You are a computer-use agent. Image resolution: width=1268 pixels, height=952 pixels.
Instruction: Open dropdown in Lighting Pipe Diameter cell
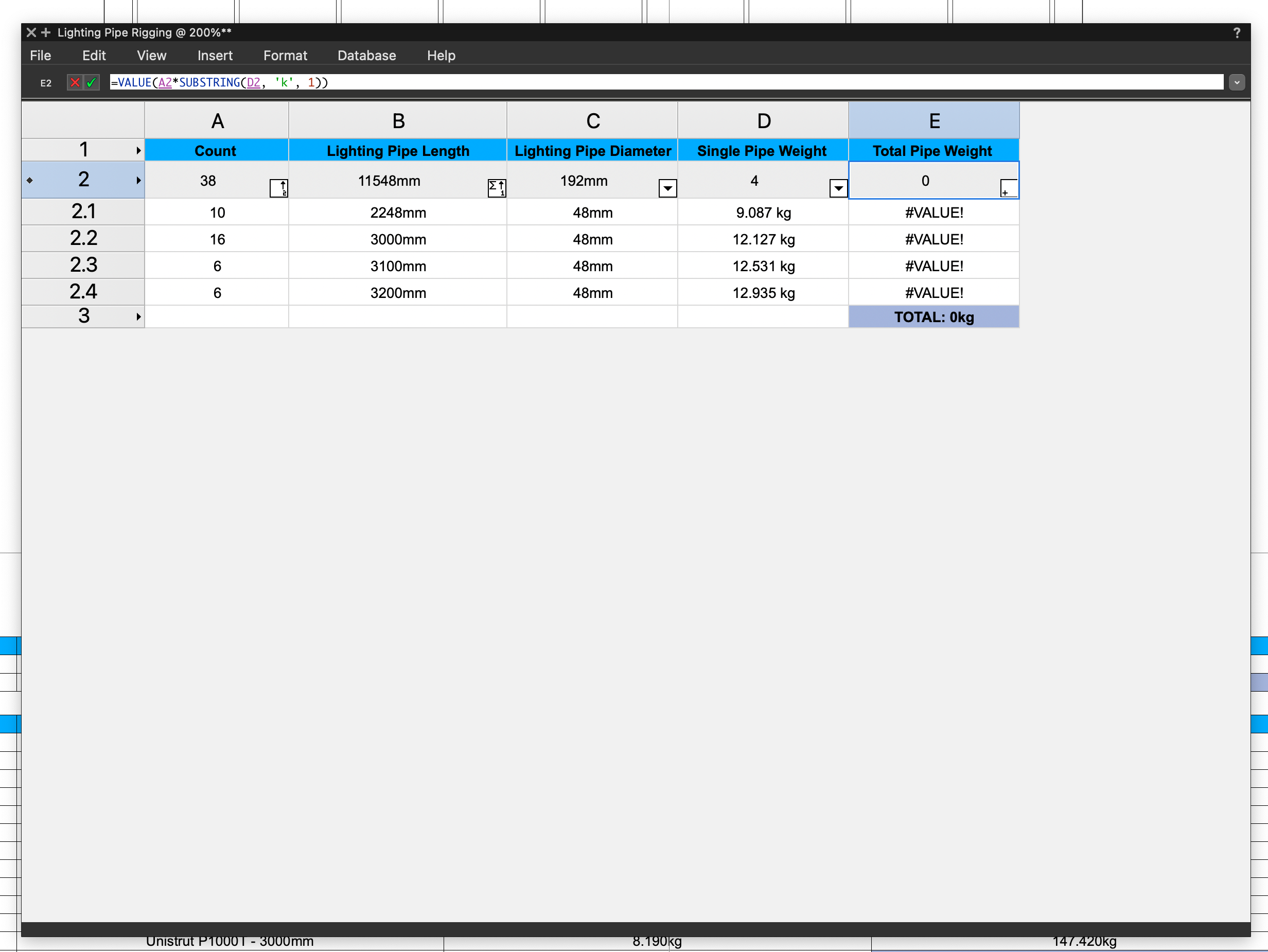(667, 188)
